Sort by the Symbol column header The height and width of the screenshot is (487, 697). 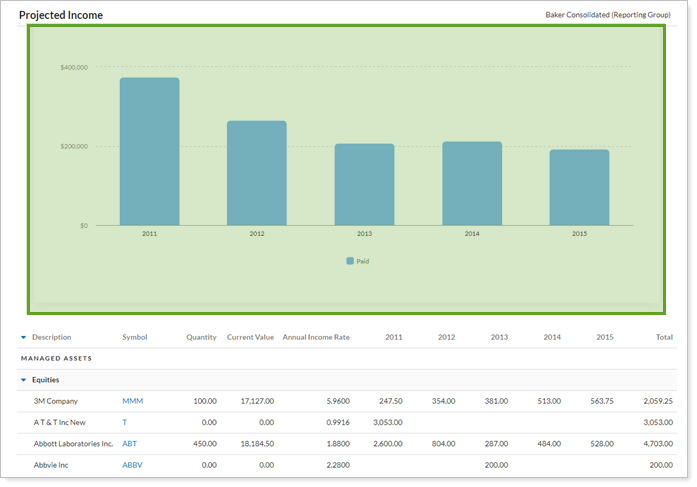coord(134,338)
